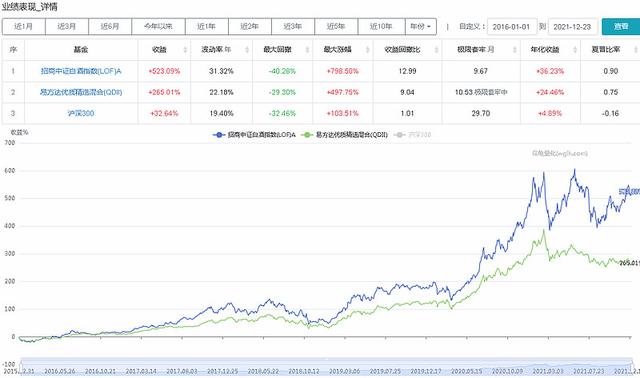Viewport: 640px width, 378px height.
Task: Click the -32.46% max drawdown cell
Action: coord(282,113)
